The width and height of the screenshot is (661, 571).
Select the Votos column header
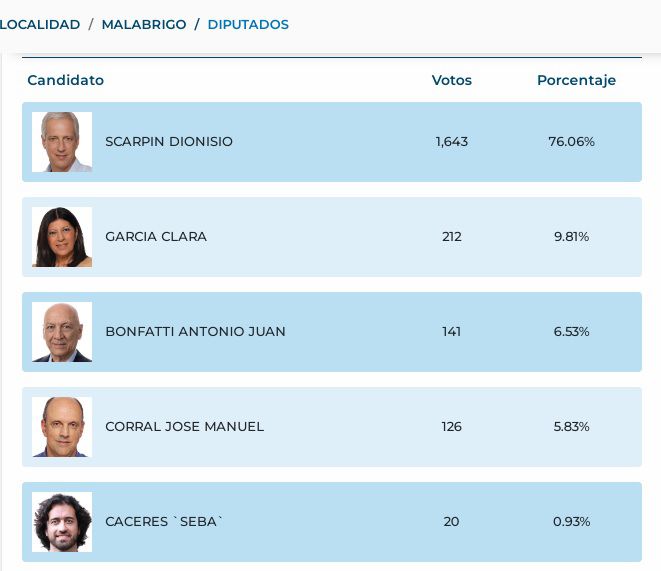coord(451,80)
